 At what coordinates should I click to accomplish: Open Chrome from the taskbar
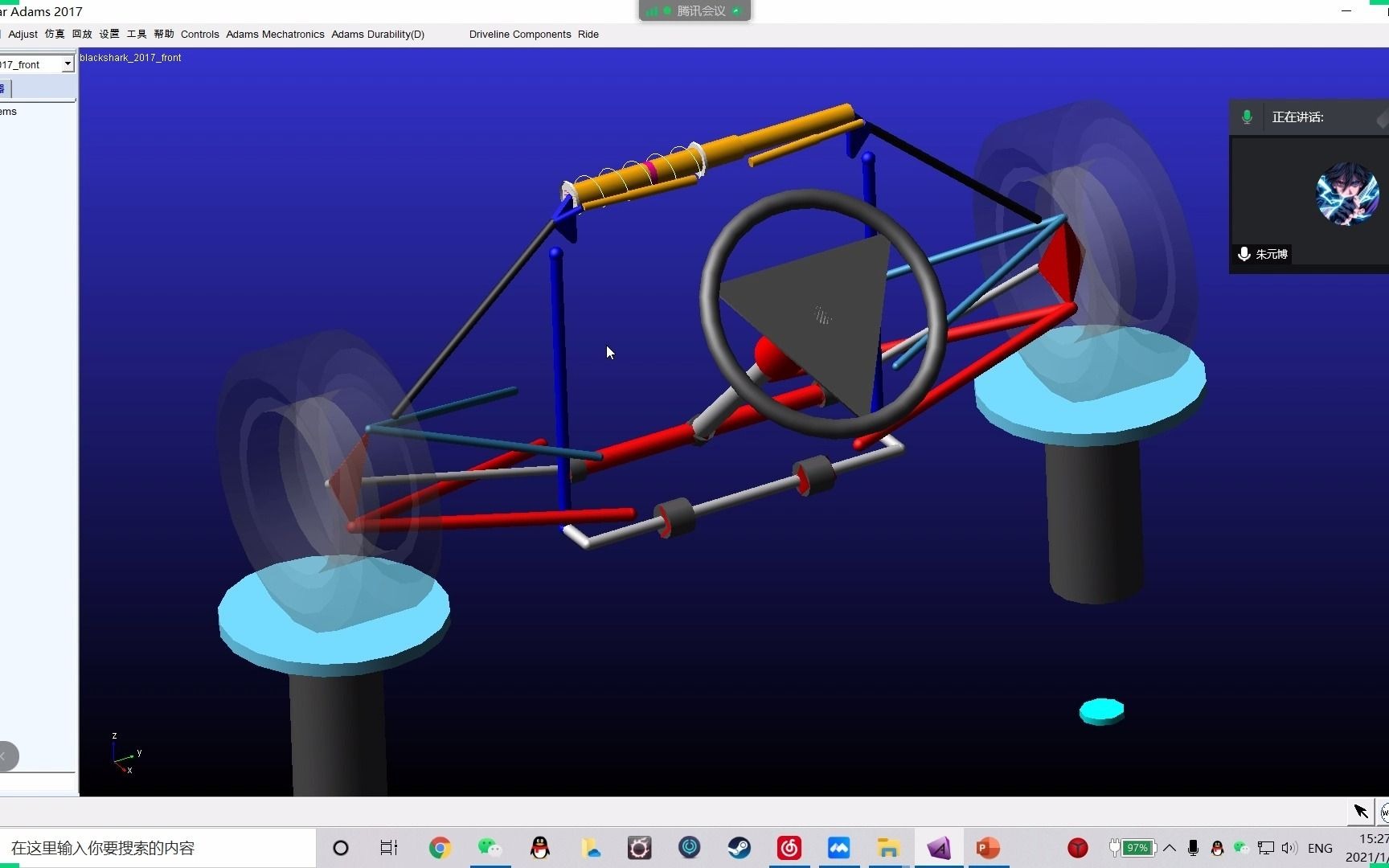(x=440, y=848)
